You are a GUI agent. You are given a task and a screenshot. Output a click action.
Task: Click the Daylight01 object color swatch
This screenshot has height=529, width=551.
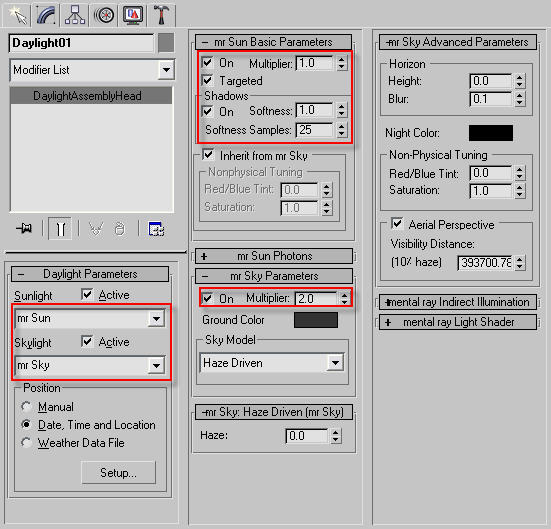(x=166, y=43)
